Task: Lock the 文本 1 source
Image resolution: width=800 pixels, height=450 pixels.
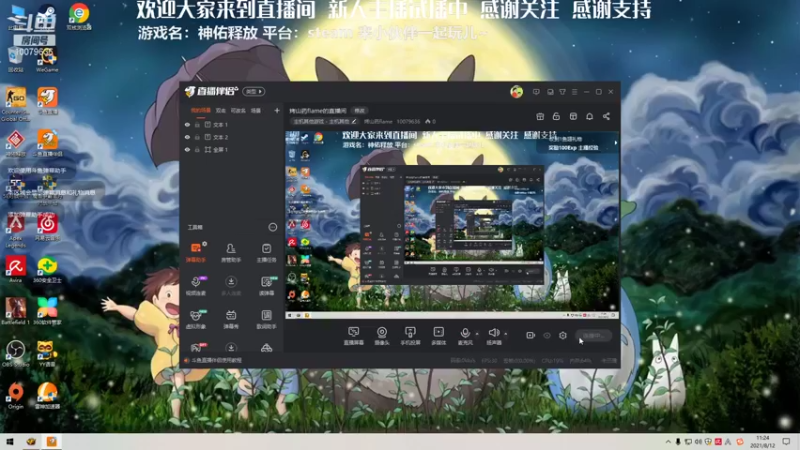Action: click(197, 124)
